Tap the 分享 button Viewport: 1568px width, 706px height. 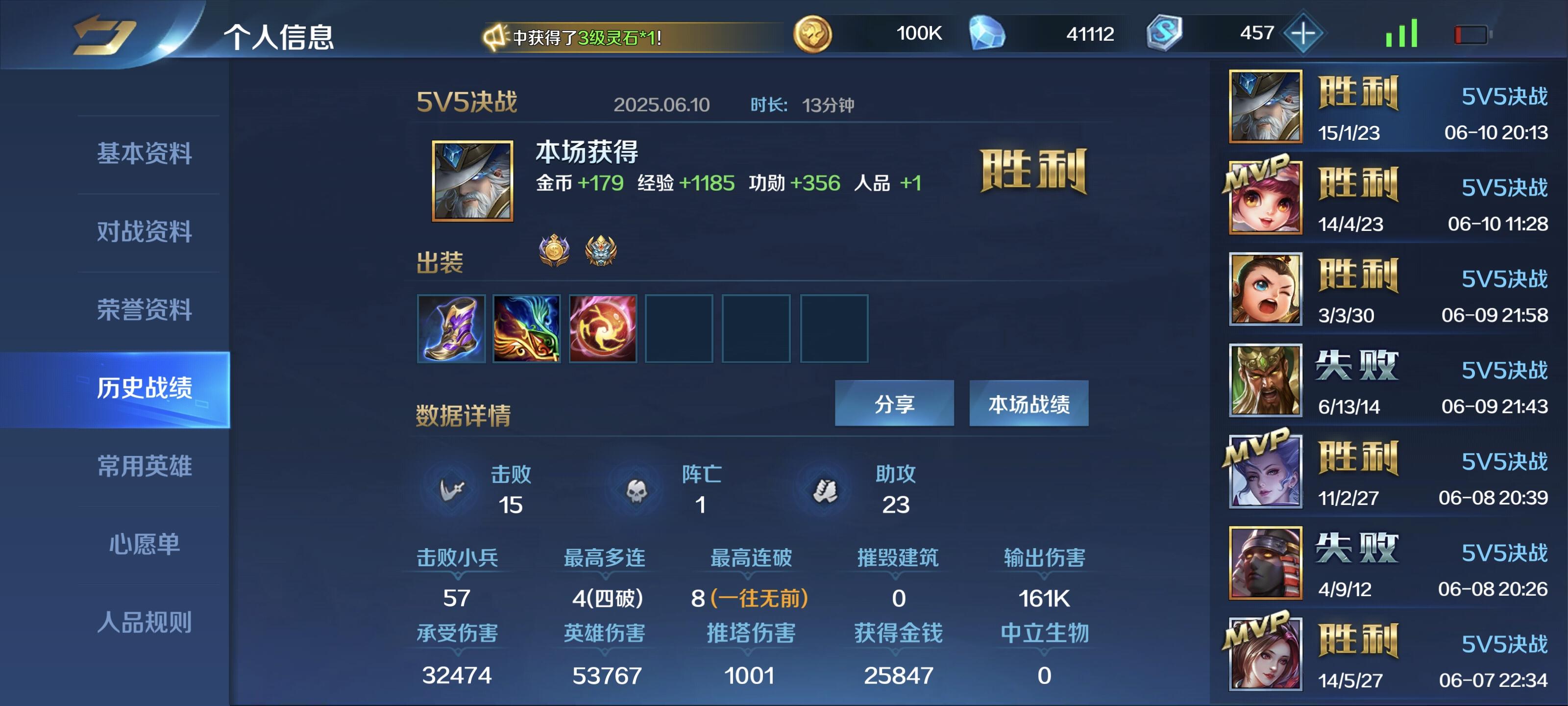(x=894, y=404)
